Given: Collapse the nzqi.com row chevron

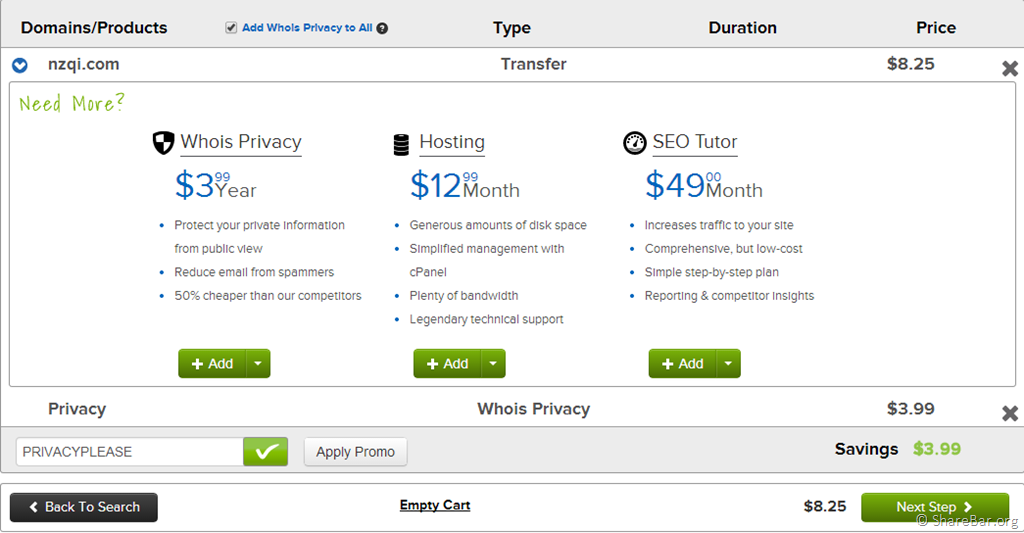Looking at the screenshot, I should [x=20, y=66].
